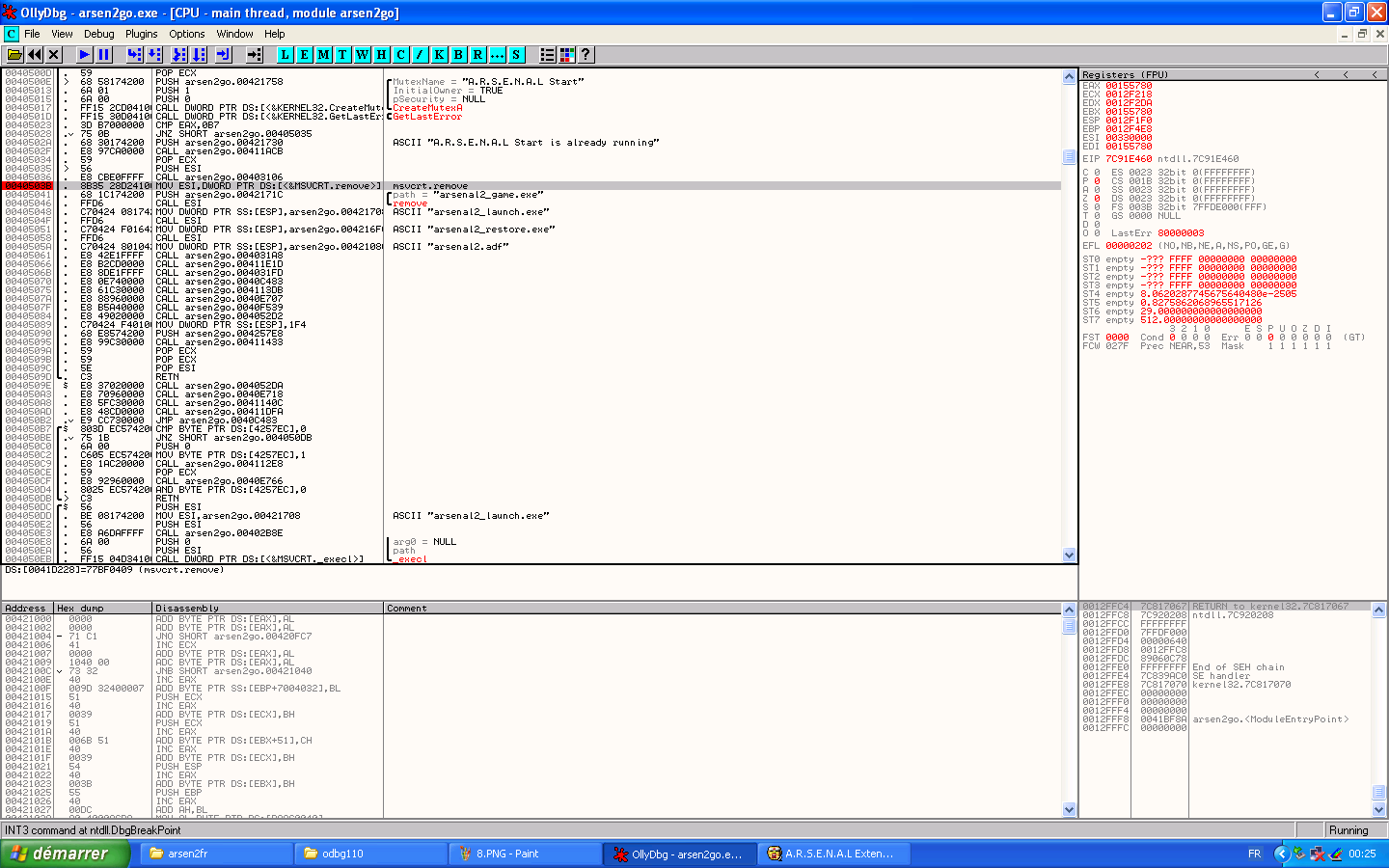Viewport: 1389px width, 868px height.
Task: Click the stack pane scrollbar up arrow
Action: pos(1378,610)
